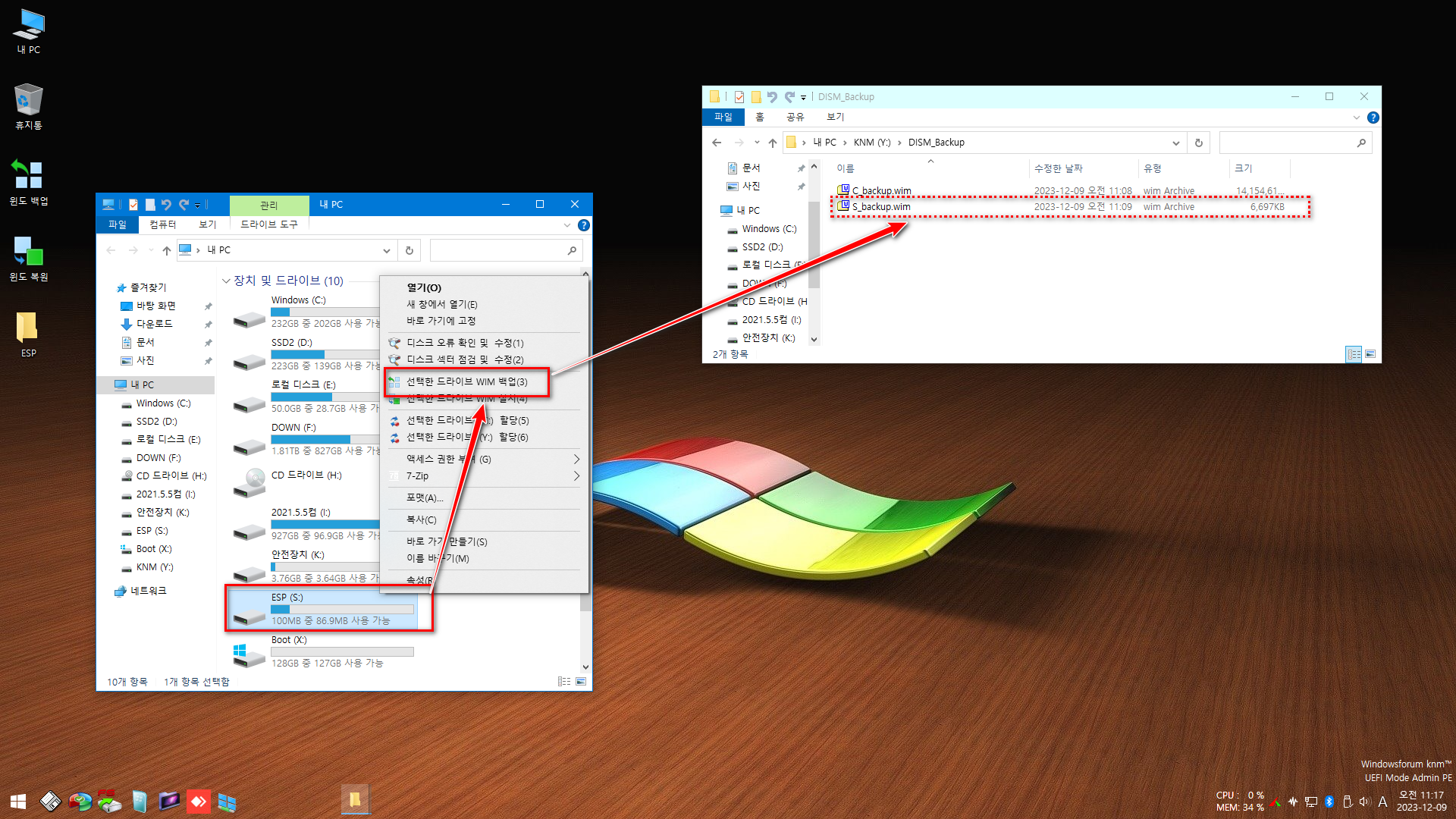The image size is (1456, 819).
Task: Expand the ribbon in DISM_Backup window
Action: coord(1357,118)
